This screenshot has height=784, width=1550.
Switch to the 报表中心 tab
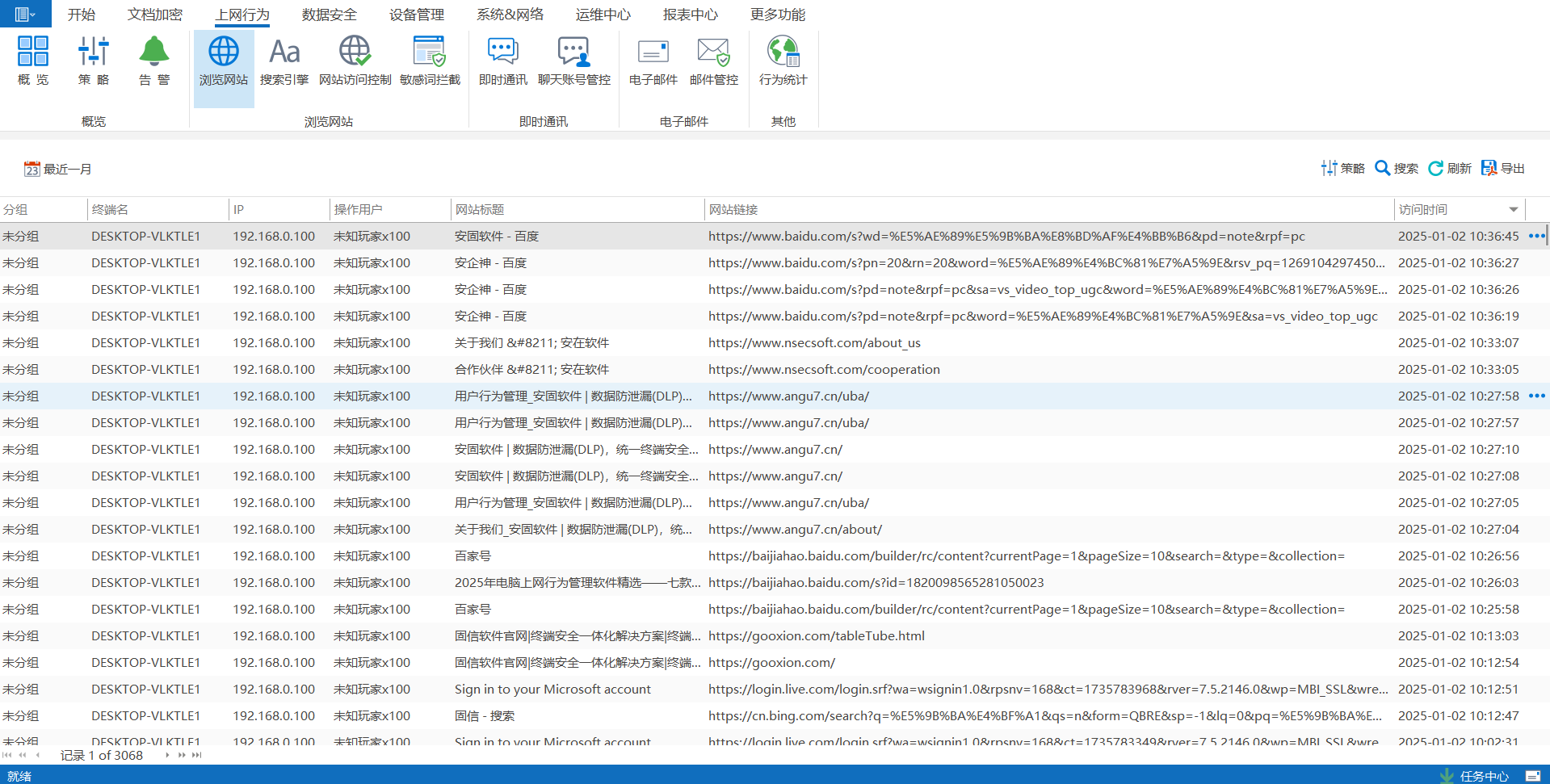tap(690, 15)
